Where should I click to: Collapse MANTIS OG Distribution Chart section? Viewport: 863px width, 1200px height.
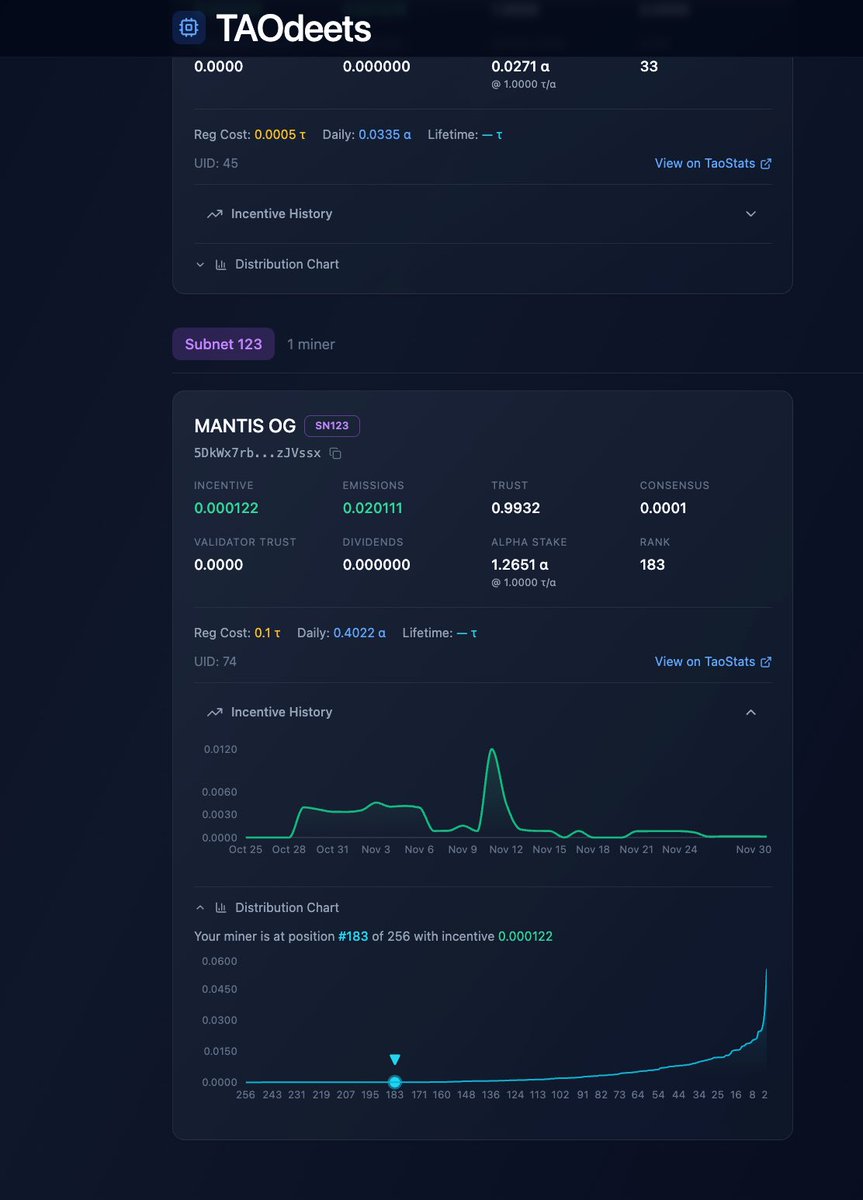tap(482, 907)
